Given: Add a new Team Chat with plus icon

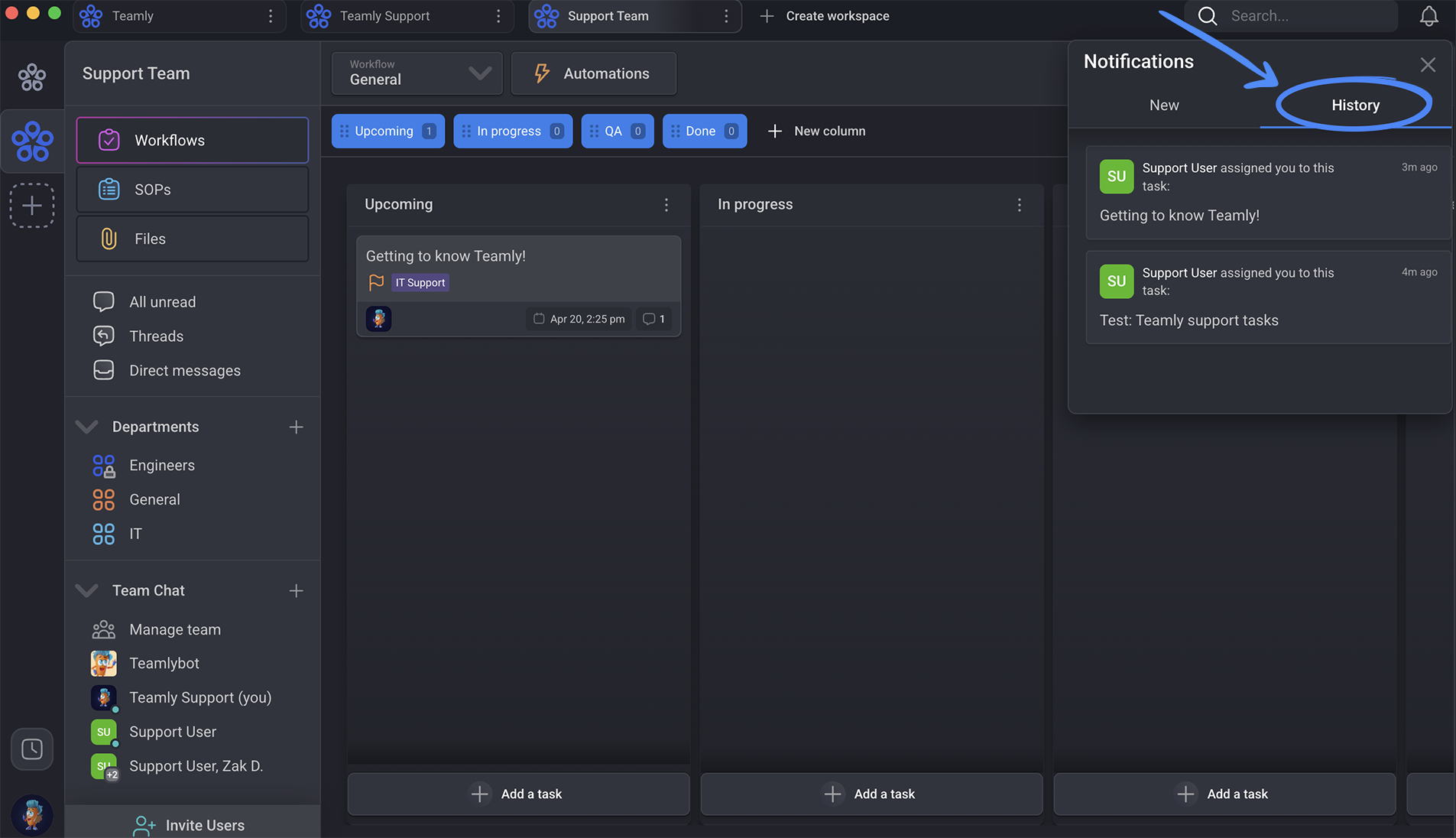Looking at the screenshot, I should [x=297, y=590].
